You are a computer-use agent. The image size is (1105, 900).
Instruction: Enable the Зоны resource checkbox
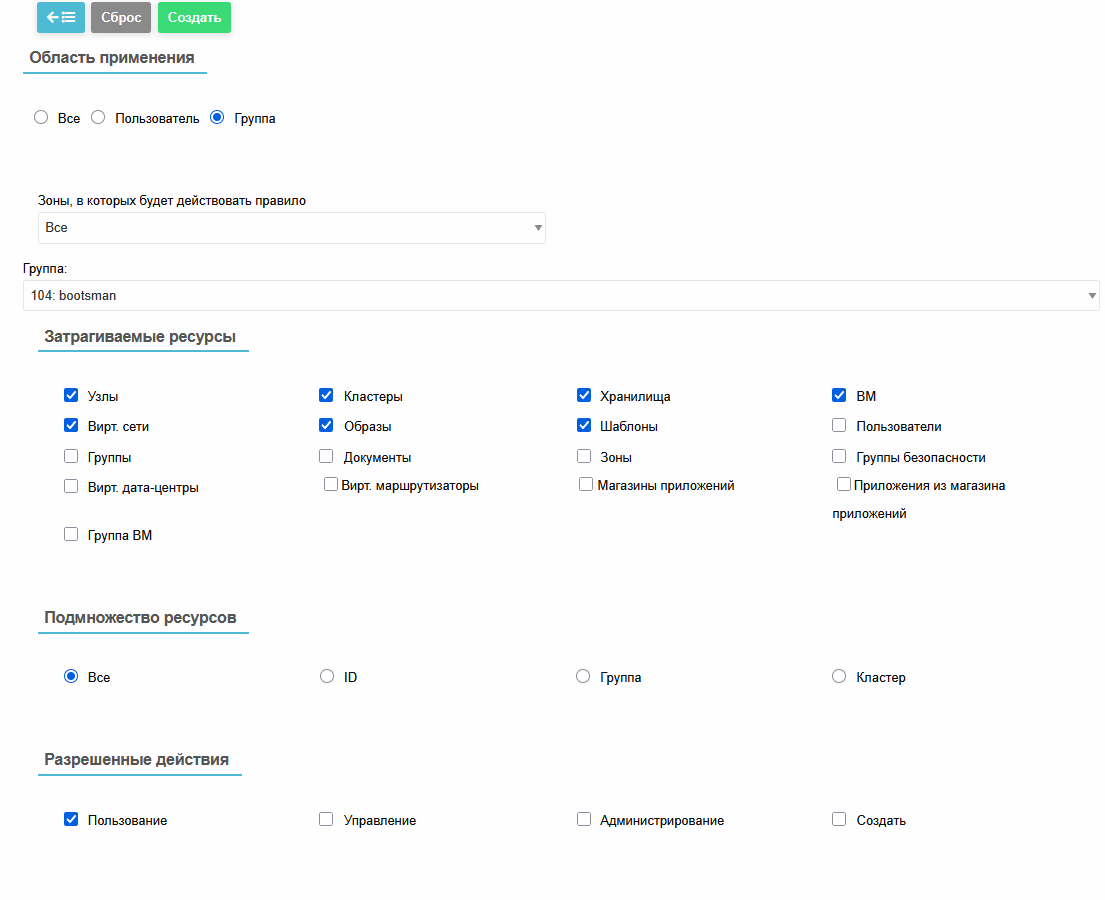[x=584, y=457]
